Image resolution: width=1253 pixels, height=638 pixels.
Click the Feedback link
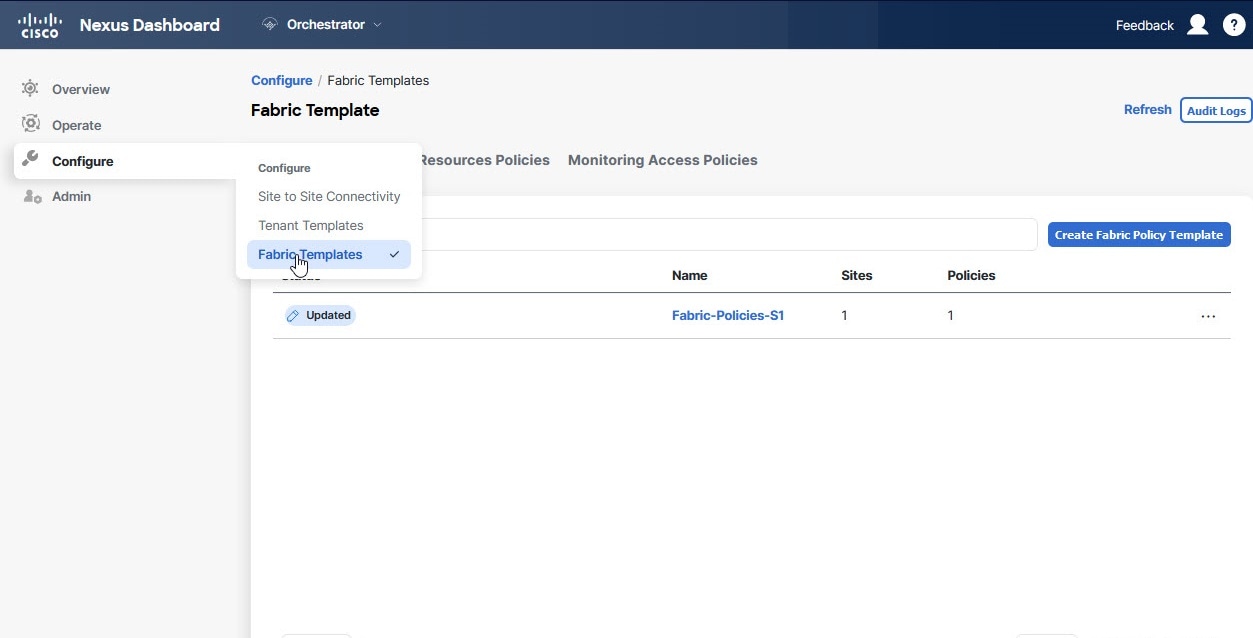[1145, 25]
